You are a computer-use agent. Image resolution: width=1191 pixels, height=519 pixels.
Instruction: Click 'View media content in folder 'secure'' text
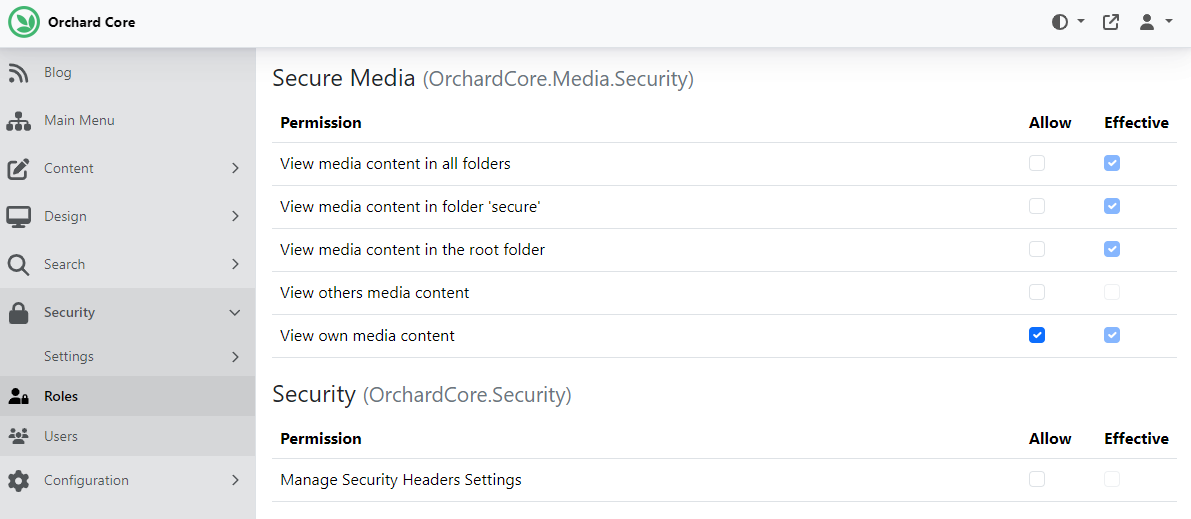point(410,206)
